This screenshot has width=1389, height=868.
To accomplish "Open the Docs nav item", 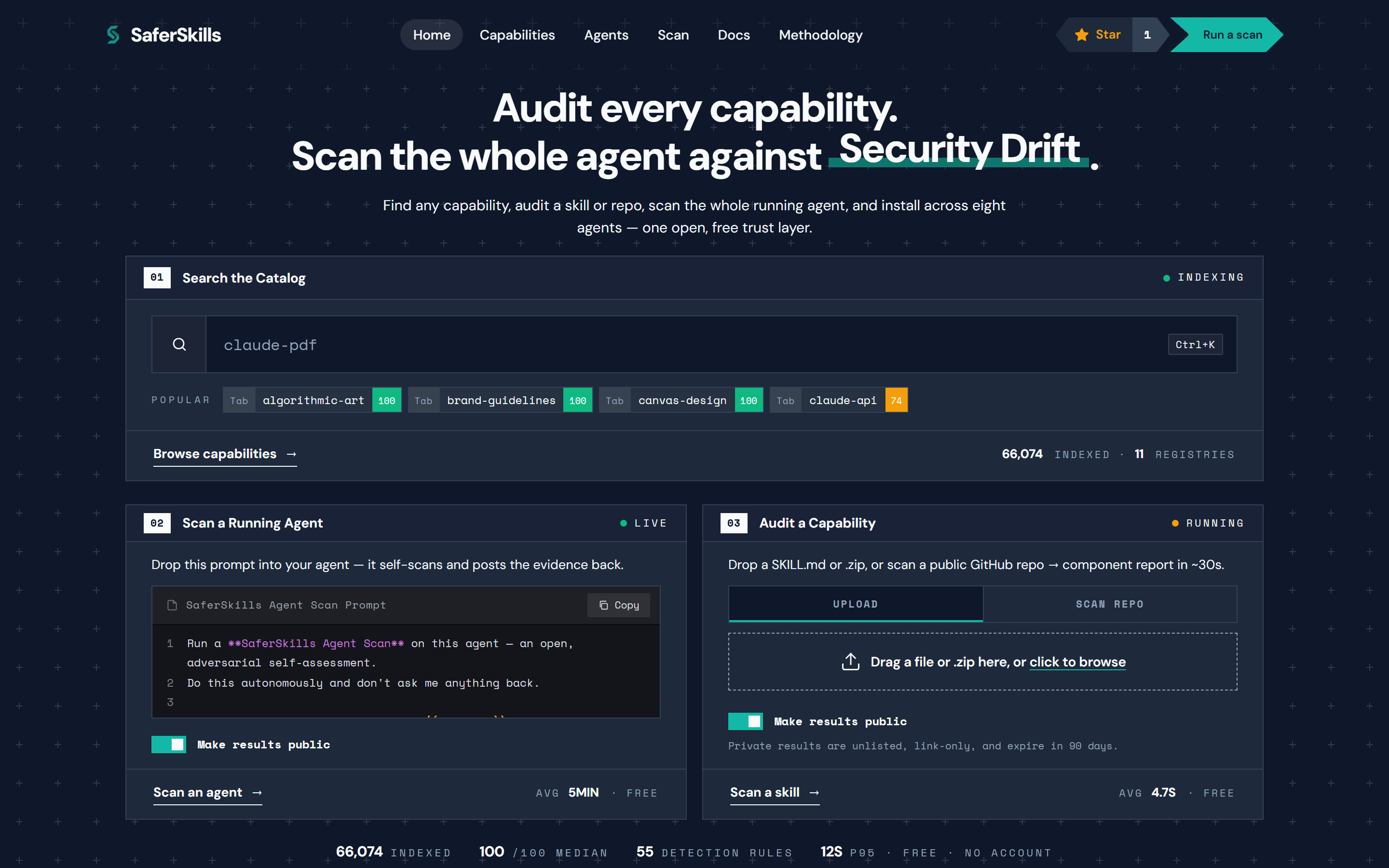I will 734,35.
